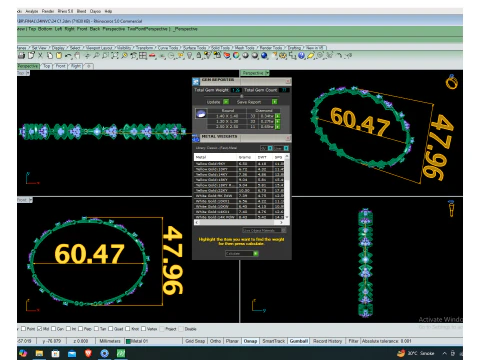Click the padlock Lock Objects icon

click(x=199, y=56)
